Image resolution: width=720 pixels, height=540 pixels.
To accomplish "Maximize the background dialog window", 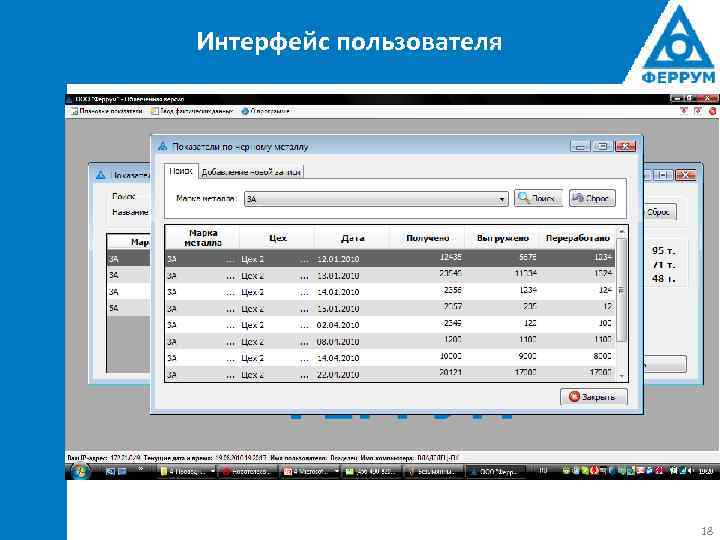I will coord(663,175).
